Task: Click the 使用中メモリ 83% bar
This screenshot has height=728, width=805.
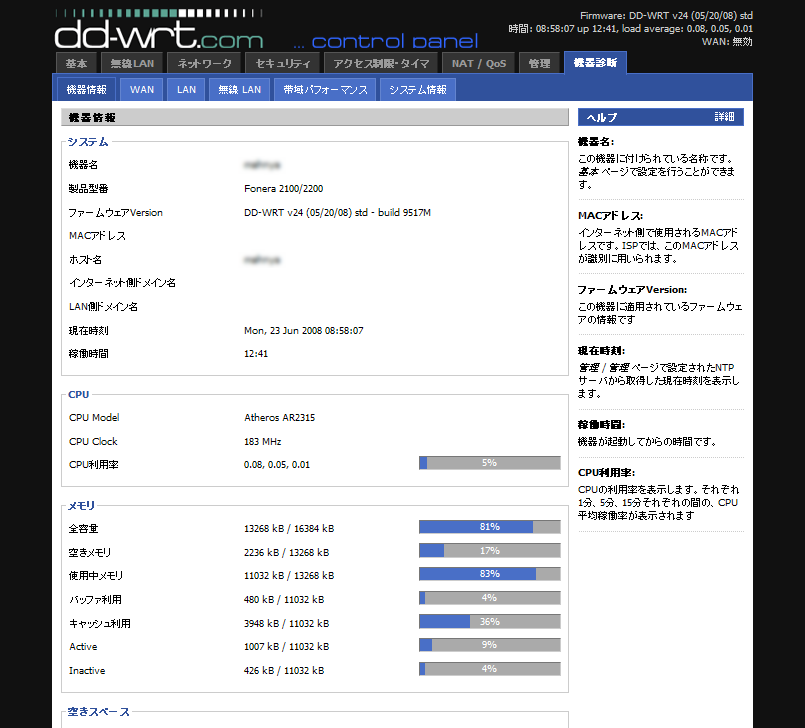Action: 489,574
